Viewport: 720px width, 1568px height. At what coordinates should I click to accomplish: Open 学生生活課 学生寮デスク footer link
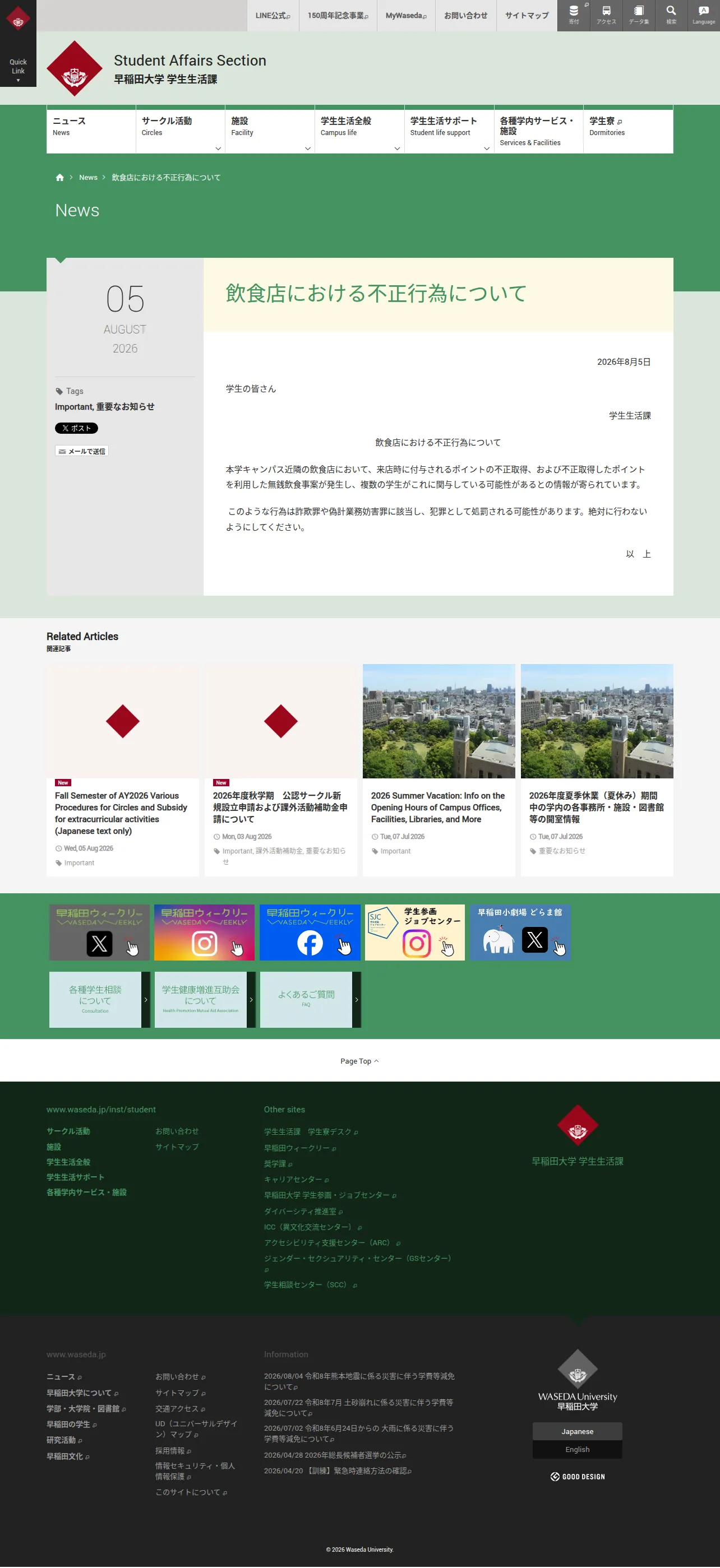pos(311,1132)
